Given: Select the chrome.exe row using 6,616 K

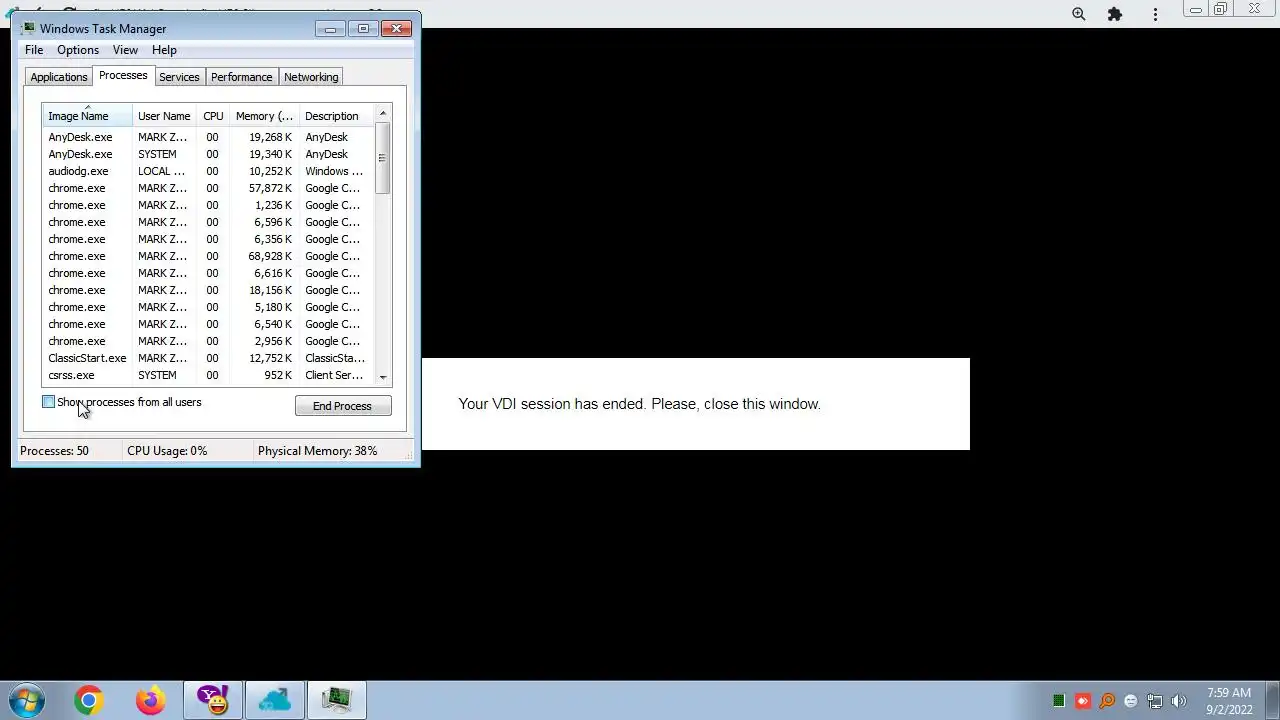Looking at the screenshot, I should click(x=208, y=273).
